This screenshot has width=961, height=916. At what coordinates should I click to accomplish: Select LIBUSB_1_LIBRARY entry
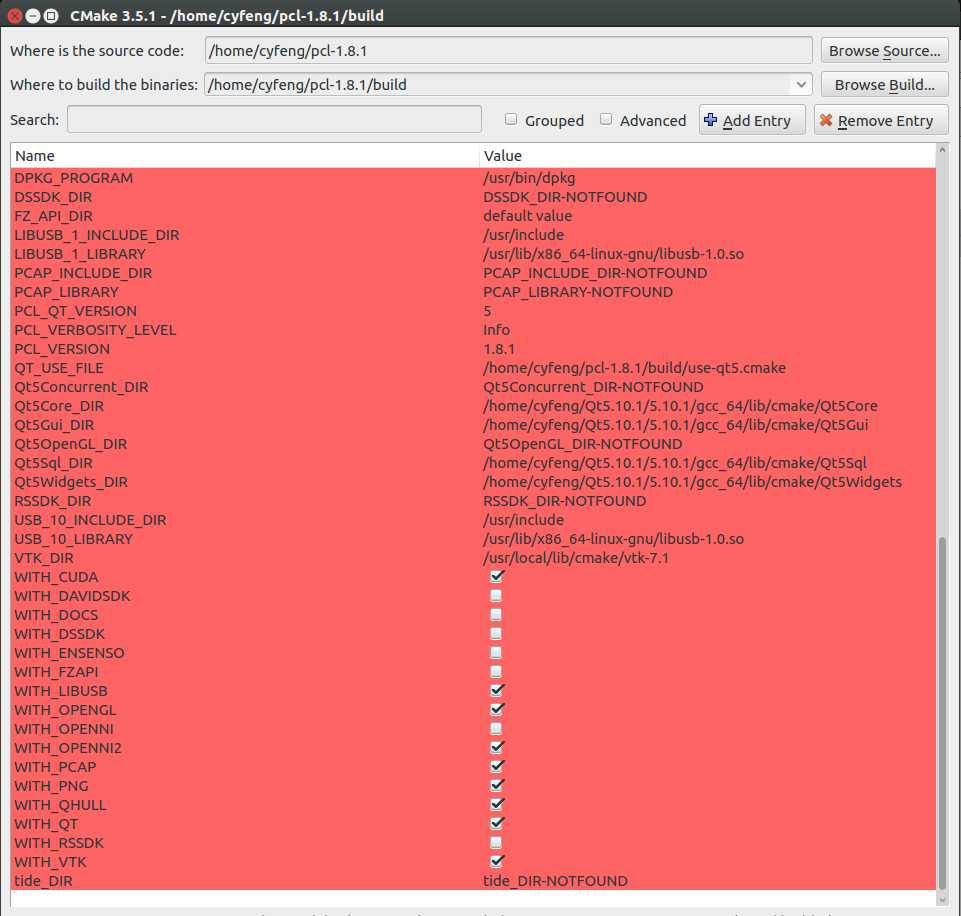pos(473,254)
